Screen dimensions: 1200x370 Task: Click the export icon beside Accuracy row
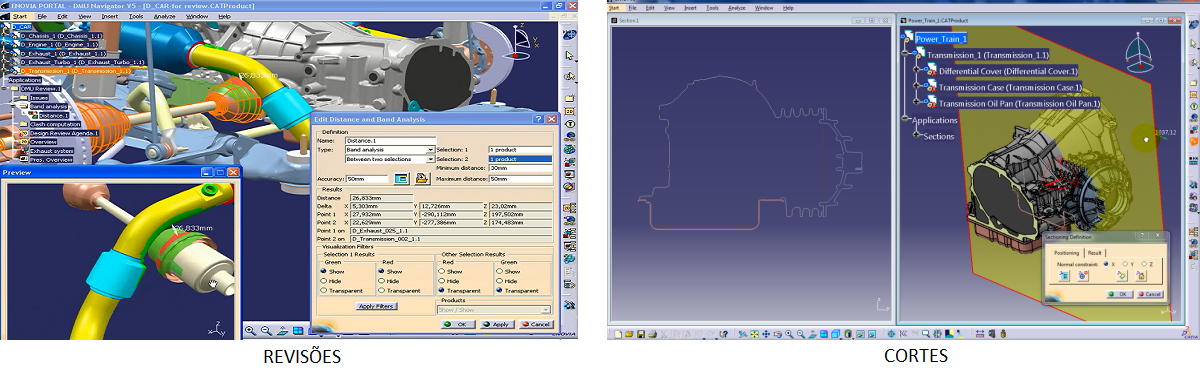click(x=422, y=178)
